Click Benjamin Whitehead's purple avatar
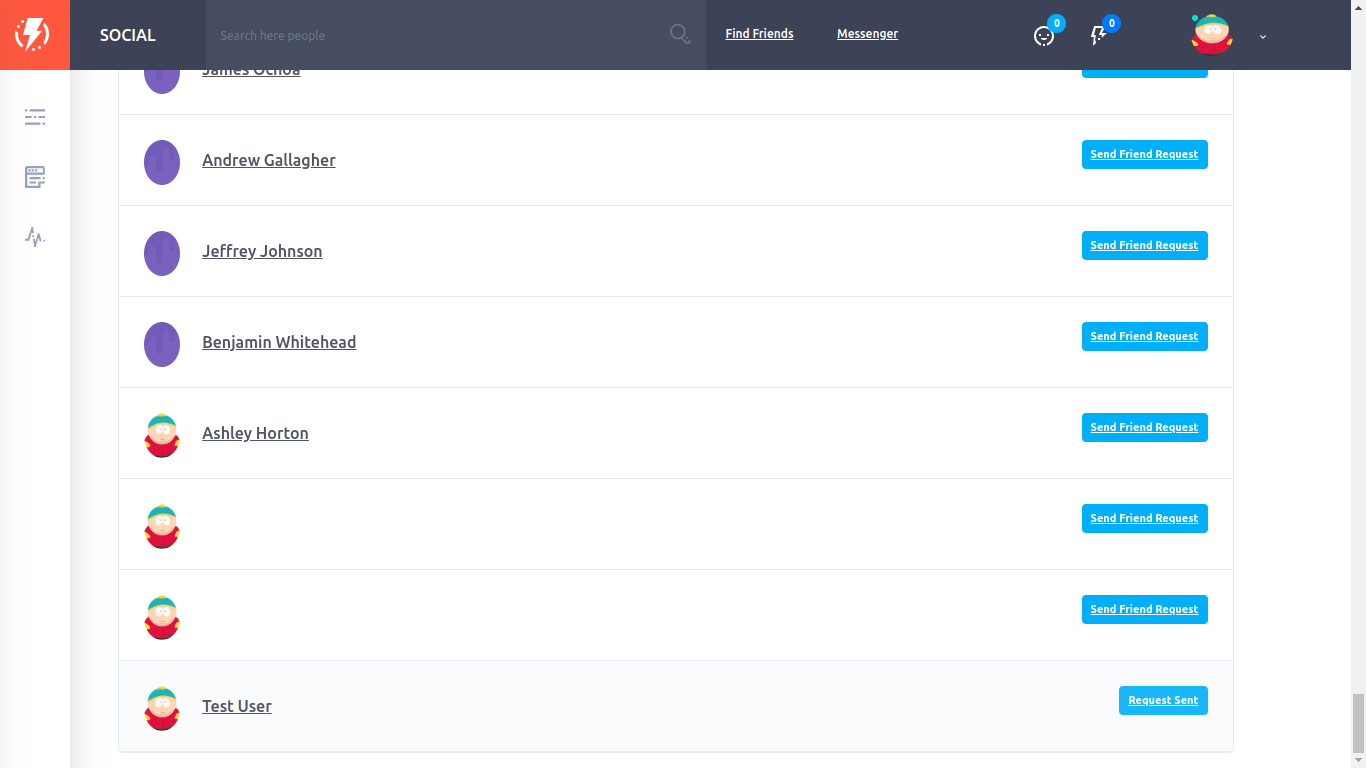This screenshot has height=768, width=1366. (162, 344)
